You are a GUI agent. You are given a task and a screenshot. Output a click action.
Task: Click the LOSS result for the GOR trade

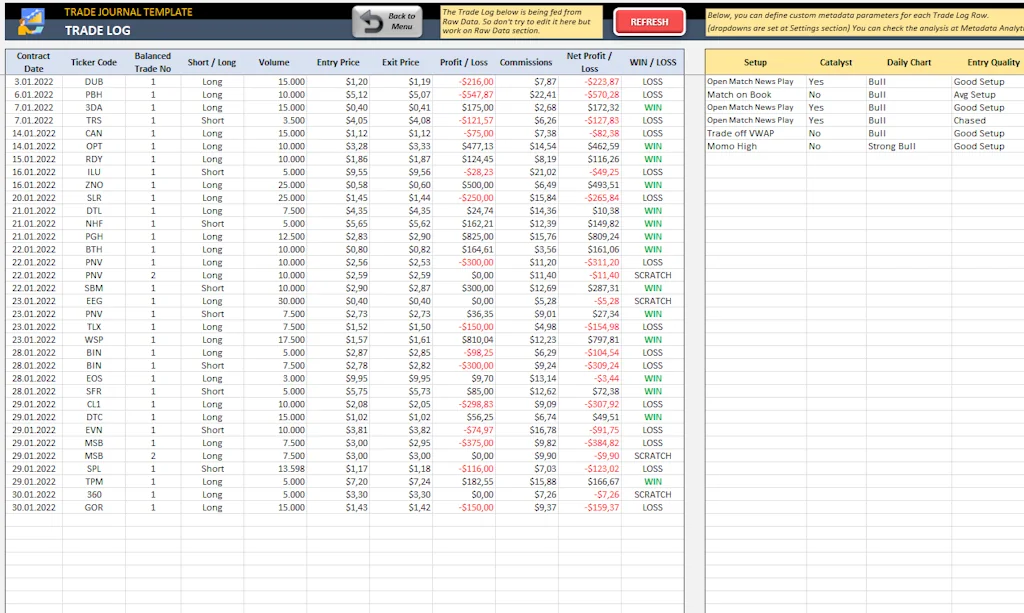tap(652, 507)
